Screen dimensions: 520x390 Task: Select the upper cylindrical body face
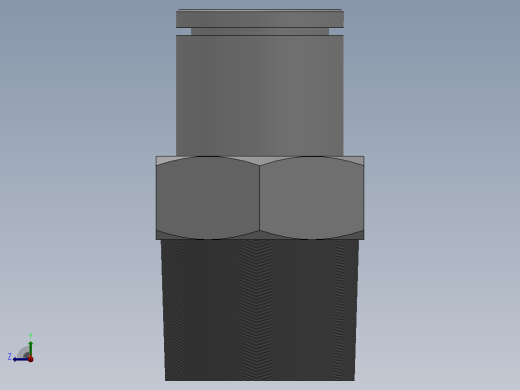[260, 95]
